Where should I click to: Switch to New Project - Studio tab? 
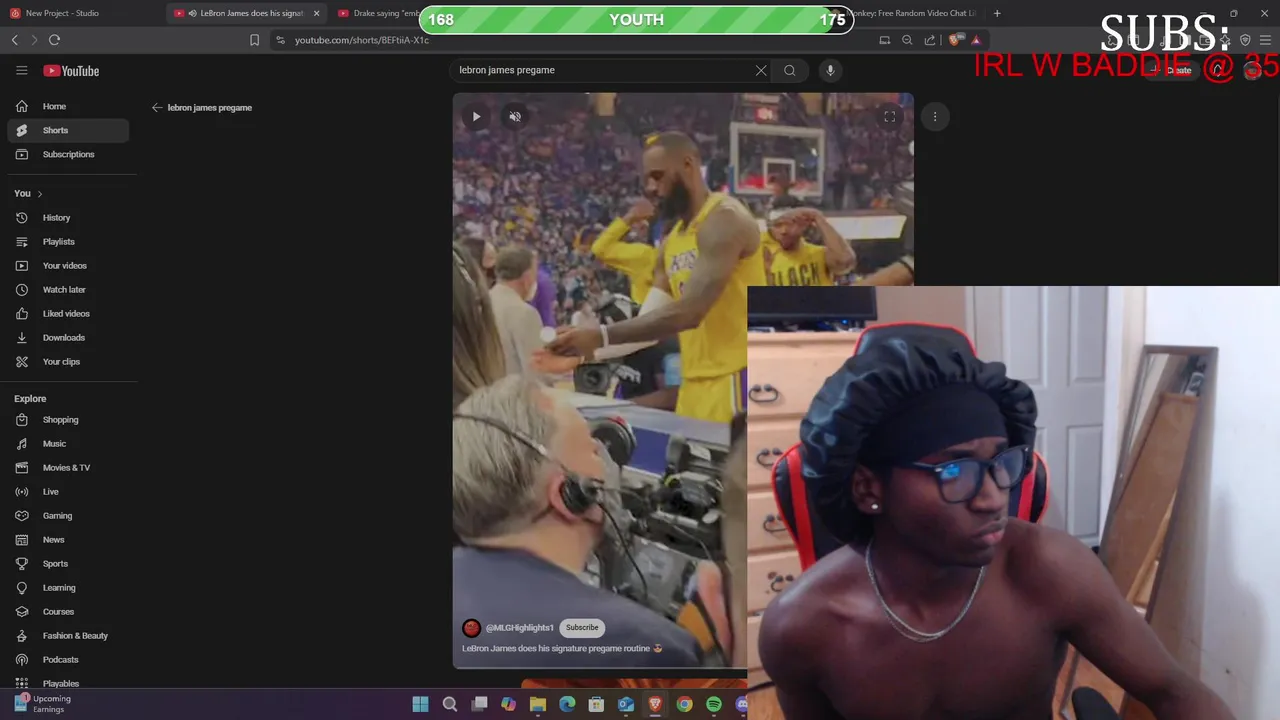tap(82, 13)
